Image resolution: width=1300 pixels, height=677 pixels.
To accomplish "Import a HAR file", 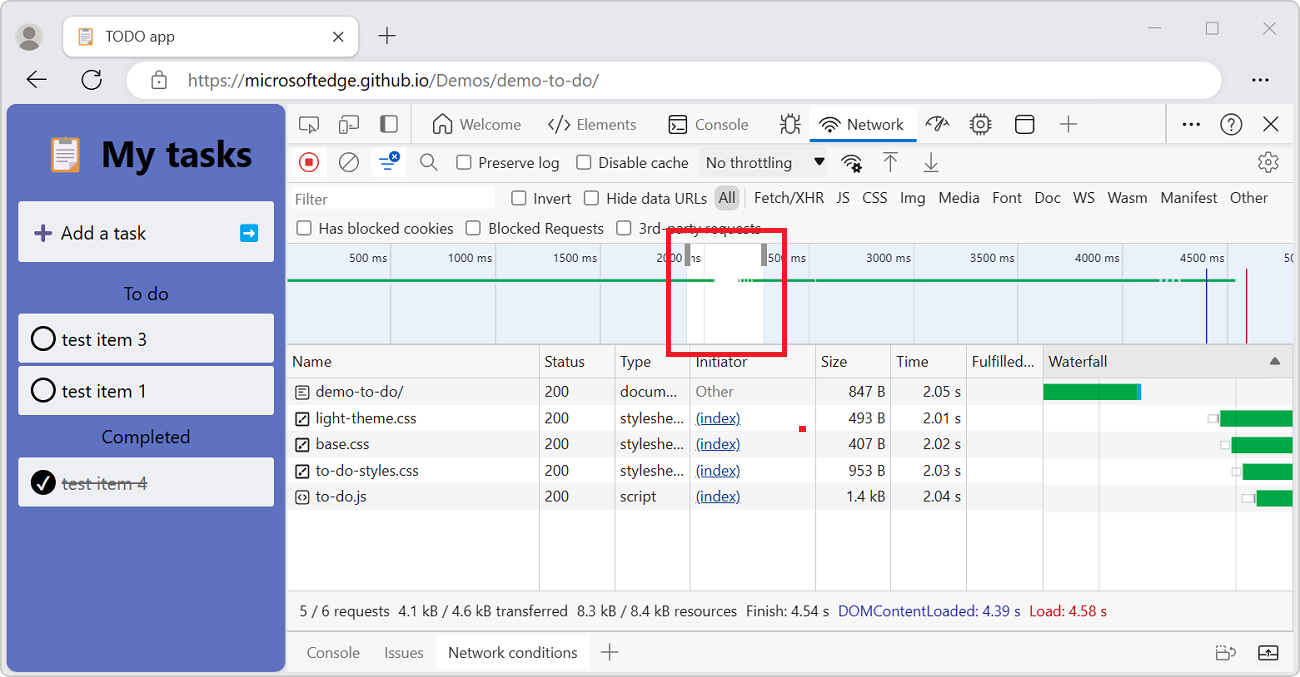I will (890, 161).
